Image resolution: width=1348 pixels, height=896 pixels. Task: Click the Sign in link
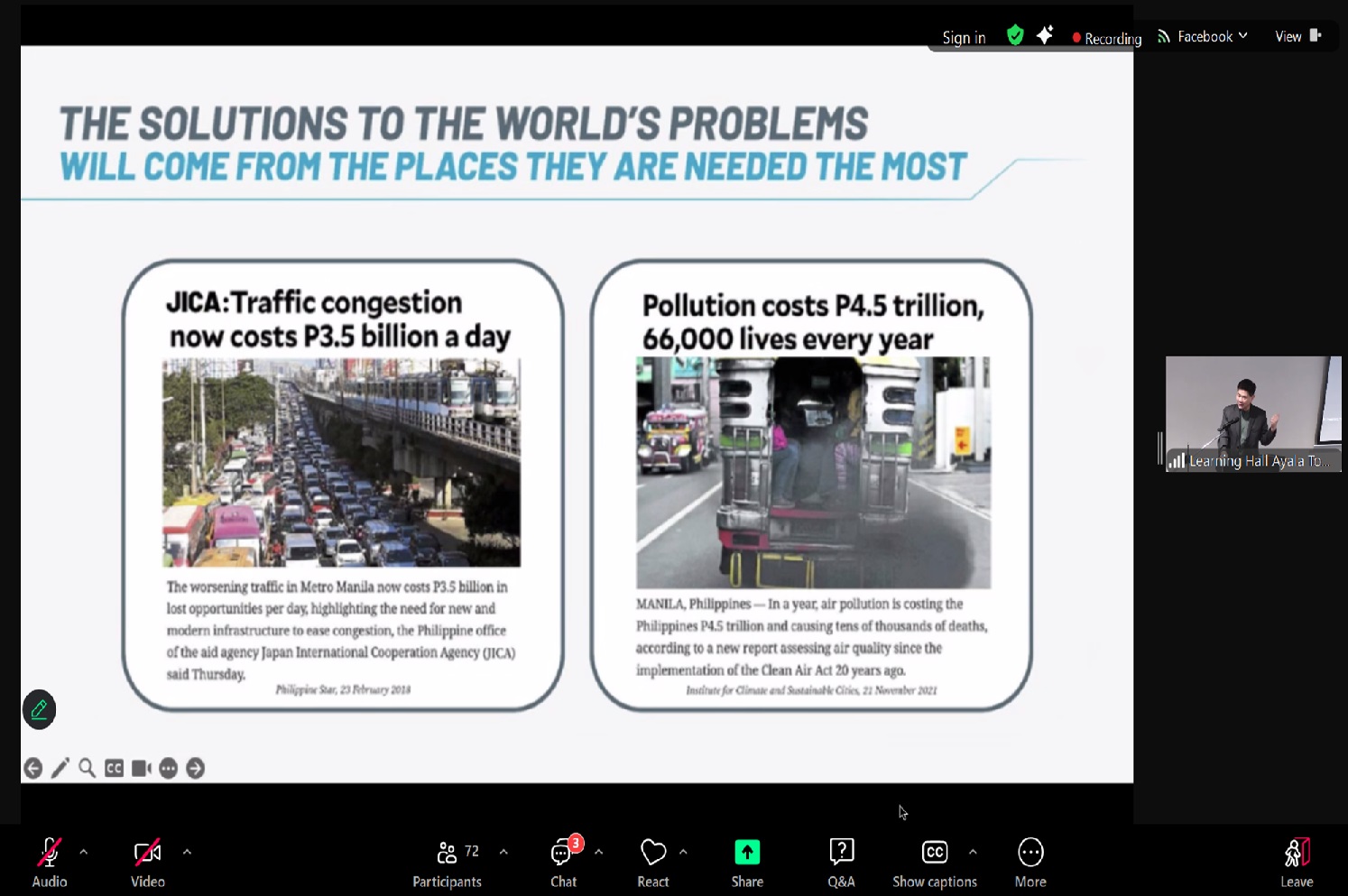click(964, 38)
